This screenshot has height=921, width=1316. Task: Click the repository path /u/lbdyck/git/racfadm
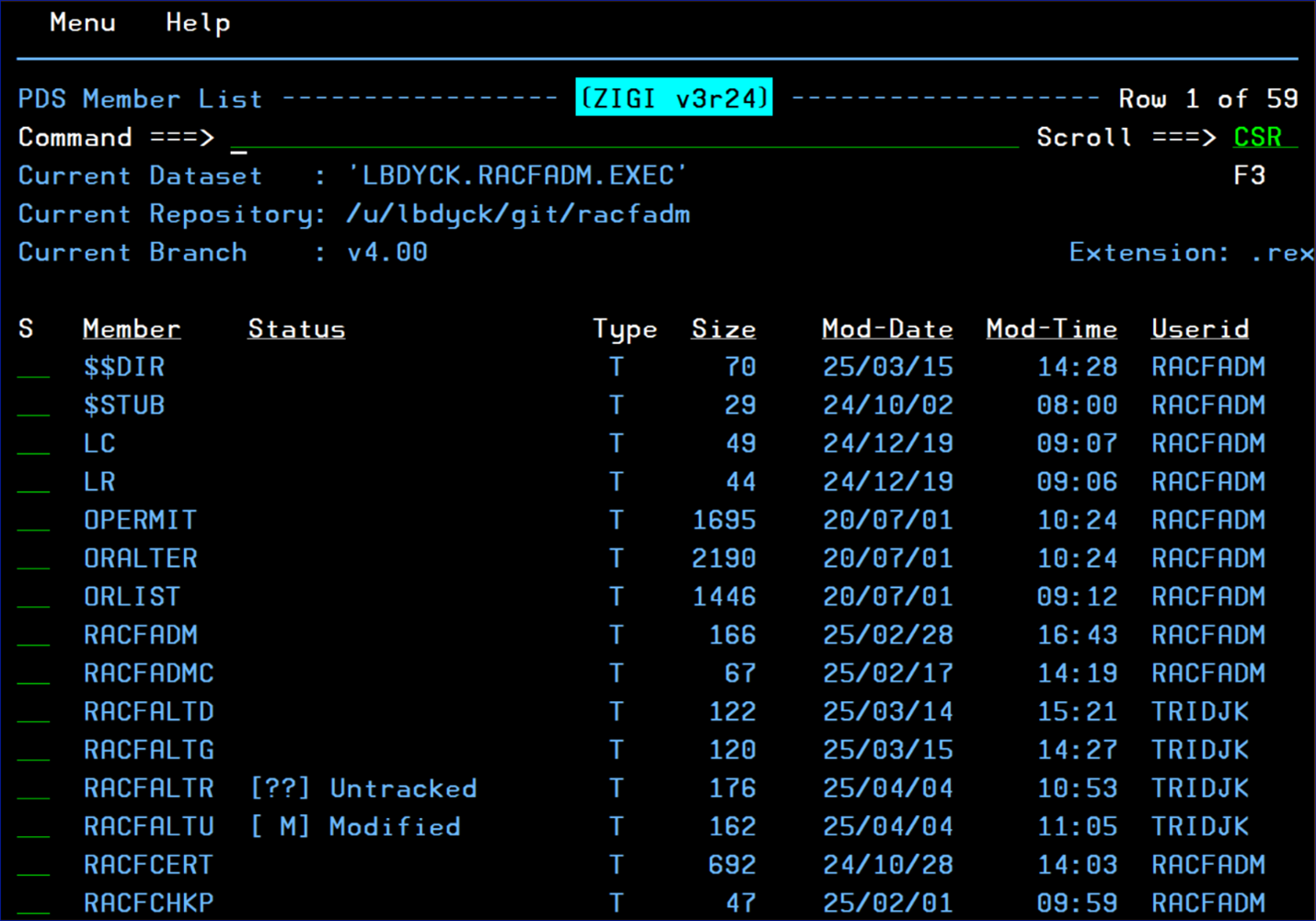tap(517, 213)
